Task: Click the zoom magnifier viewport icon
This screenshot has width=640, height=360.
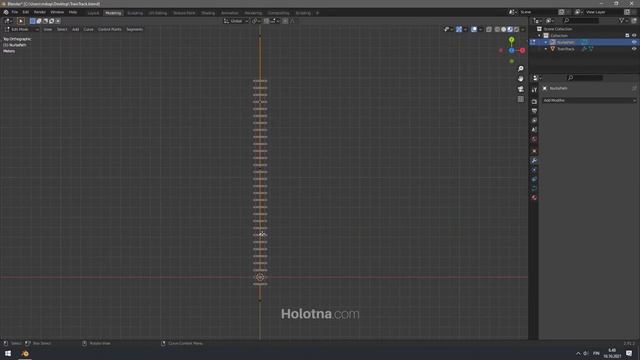Action: [520, 69]
